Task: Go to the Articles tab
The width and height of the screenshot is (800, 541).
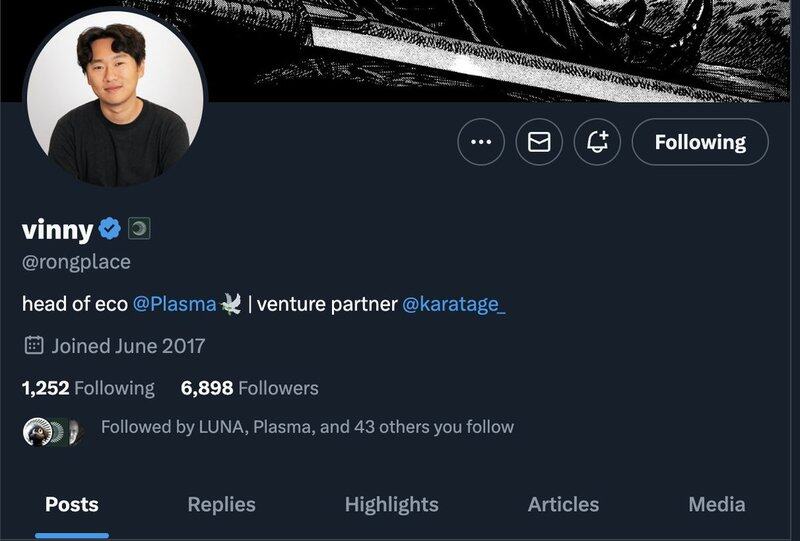Action: [563, 505]
